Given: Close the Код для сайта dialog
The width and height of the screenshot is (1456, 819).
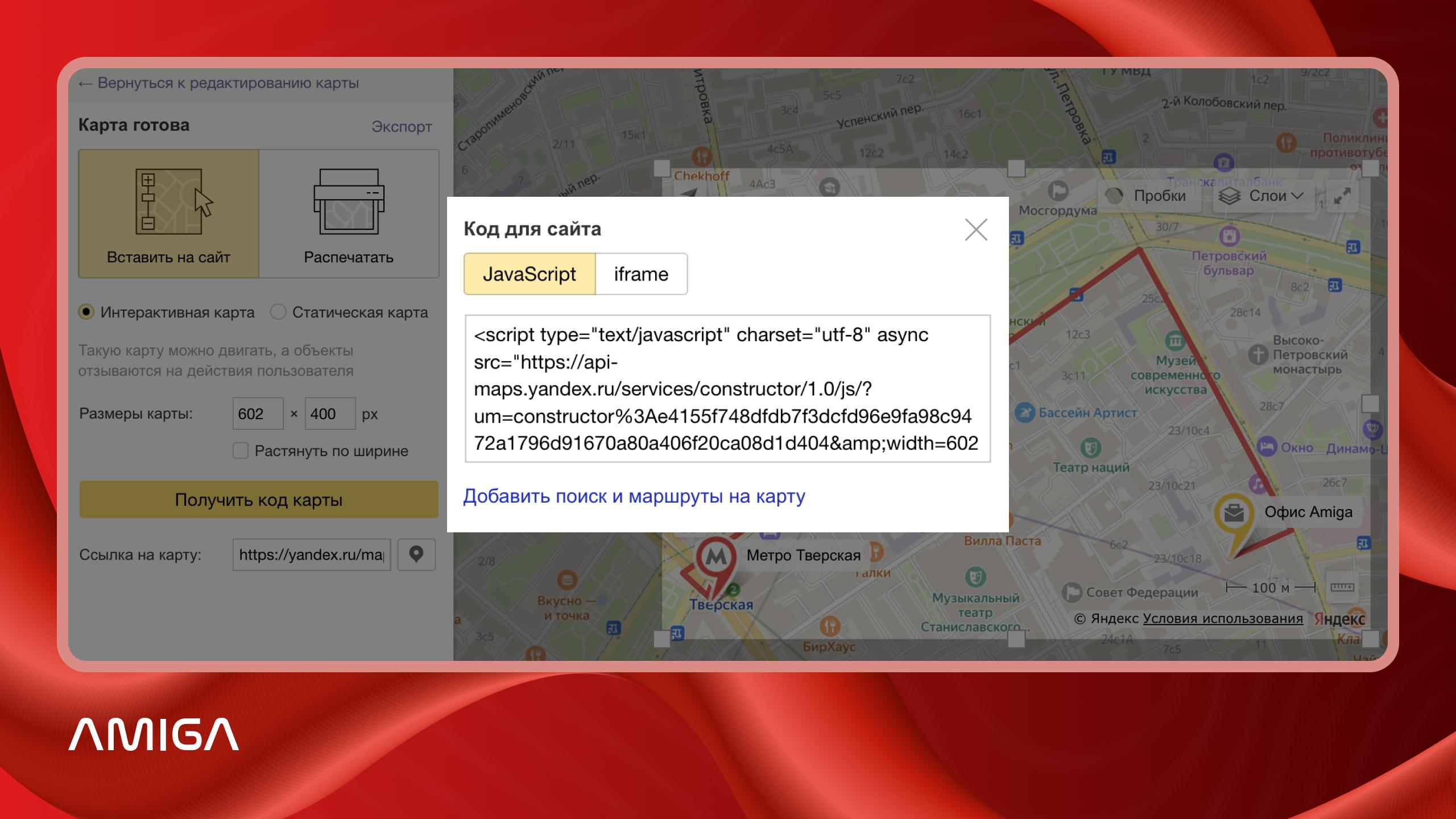Looking at the screenshot, I should click(x=976, y=230).
